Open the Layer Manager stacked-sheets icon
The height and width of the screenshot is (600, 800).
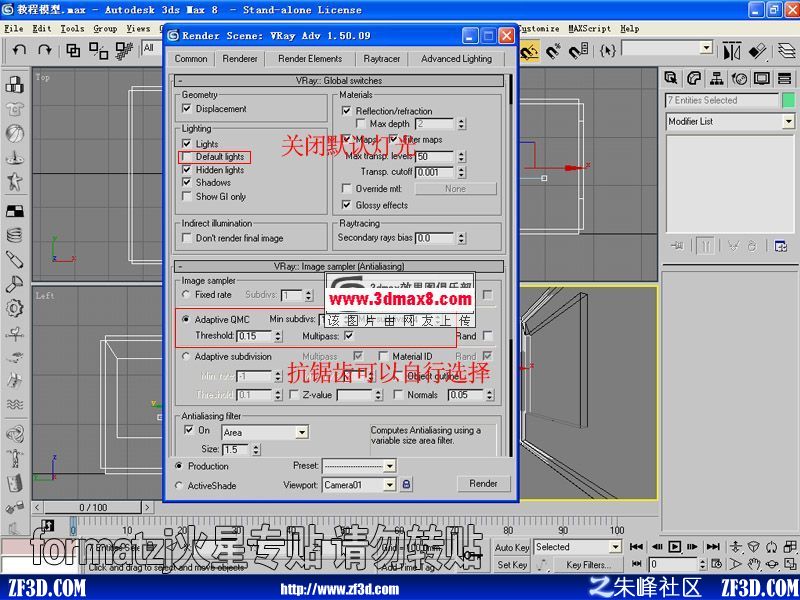tap(786, 51)
